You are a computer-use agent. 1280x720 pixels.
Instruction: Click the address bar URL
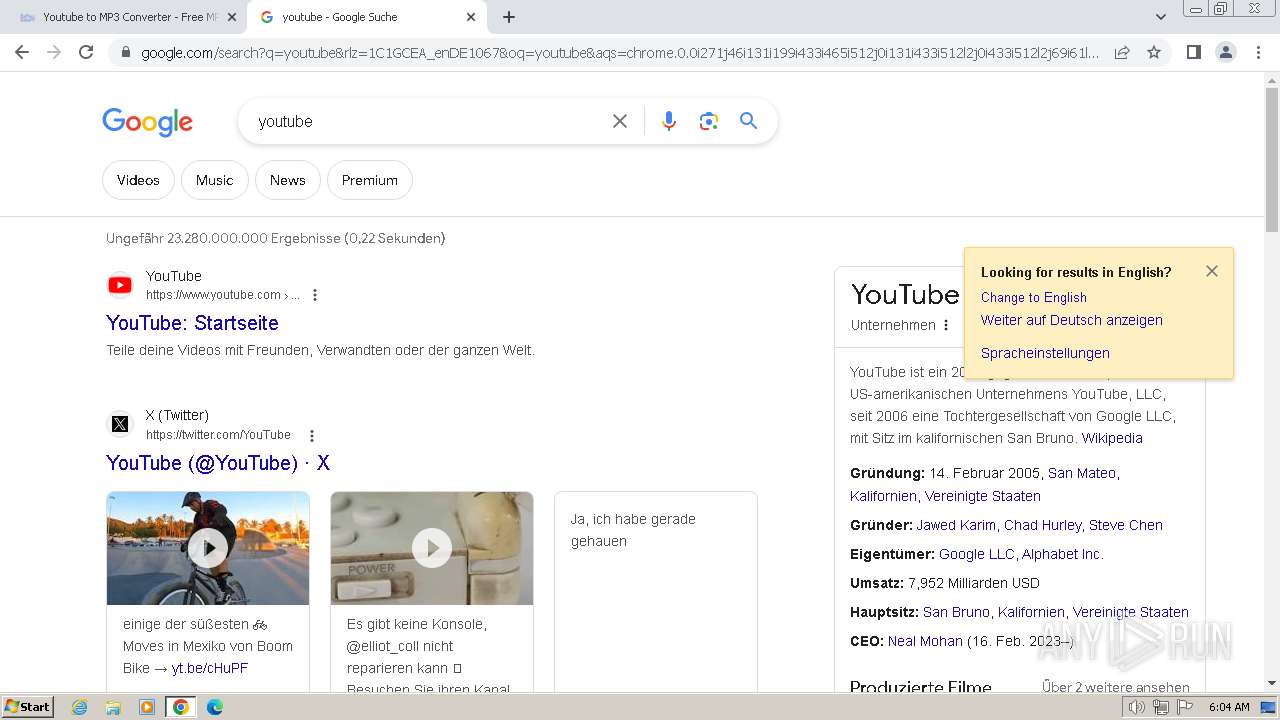click(620, 52)
